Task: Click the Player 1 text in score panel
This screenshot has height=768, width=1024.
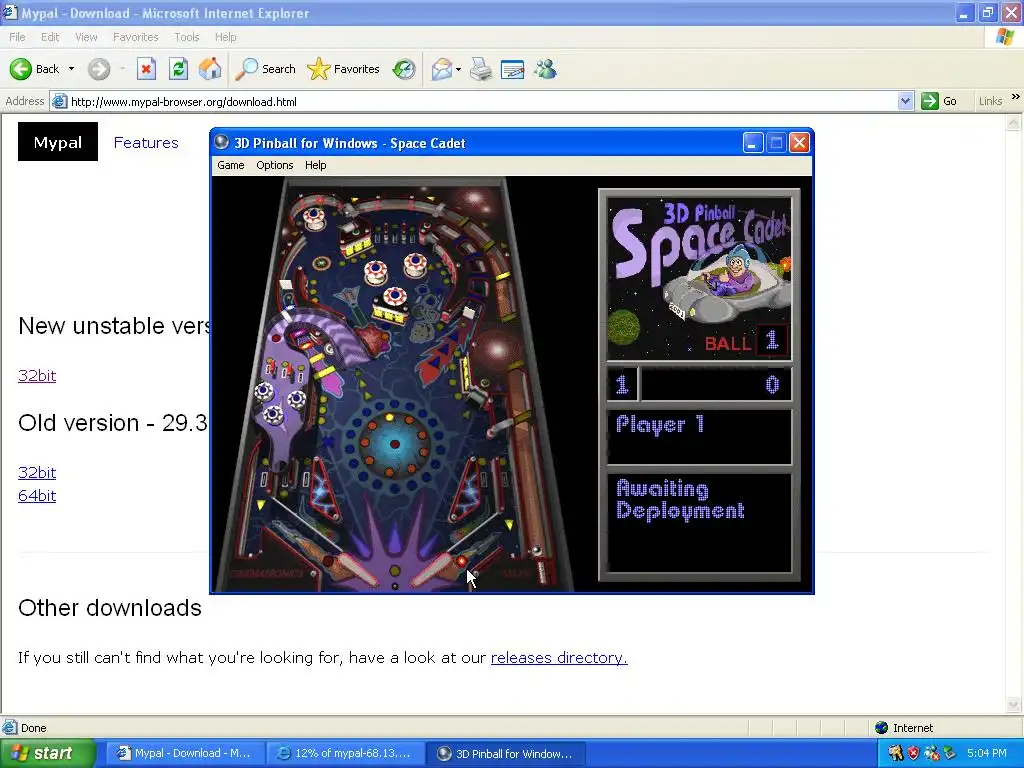Action: 660,424
